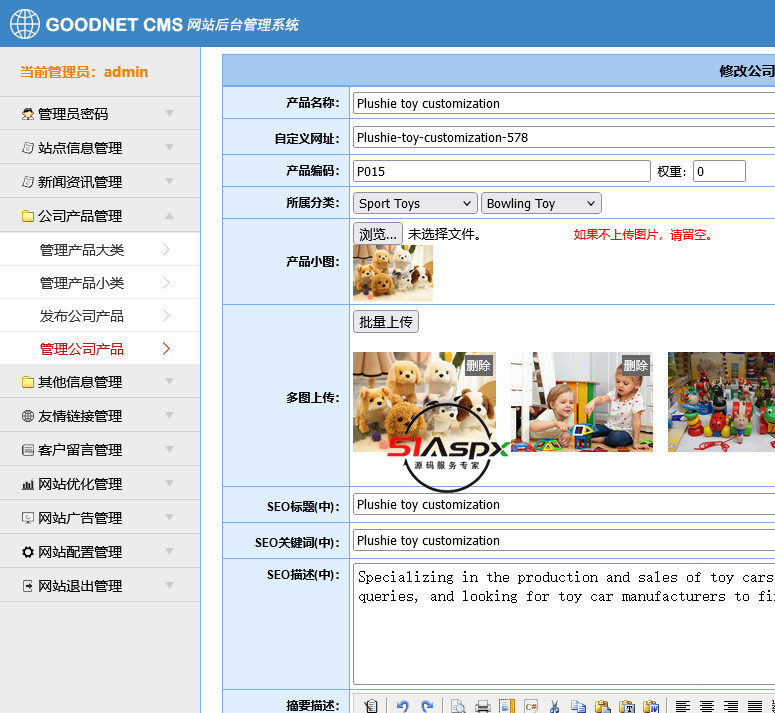Screen dimensions: 775x713
Task: Align text right in editor toolbar
Action: pyautogui.click(x=731, y=706)
